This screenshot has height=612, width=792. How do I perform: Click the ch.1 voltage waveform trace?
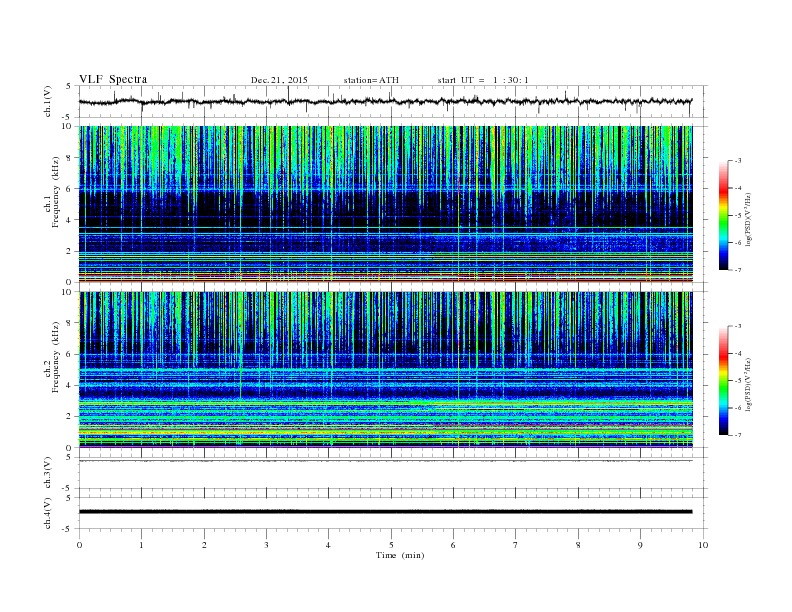pos(385,101)
